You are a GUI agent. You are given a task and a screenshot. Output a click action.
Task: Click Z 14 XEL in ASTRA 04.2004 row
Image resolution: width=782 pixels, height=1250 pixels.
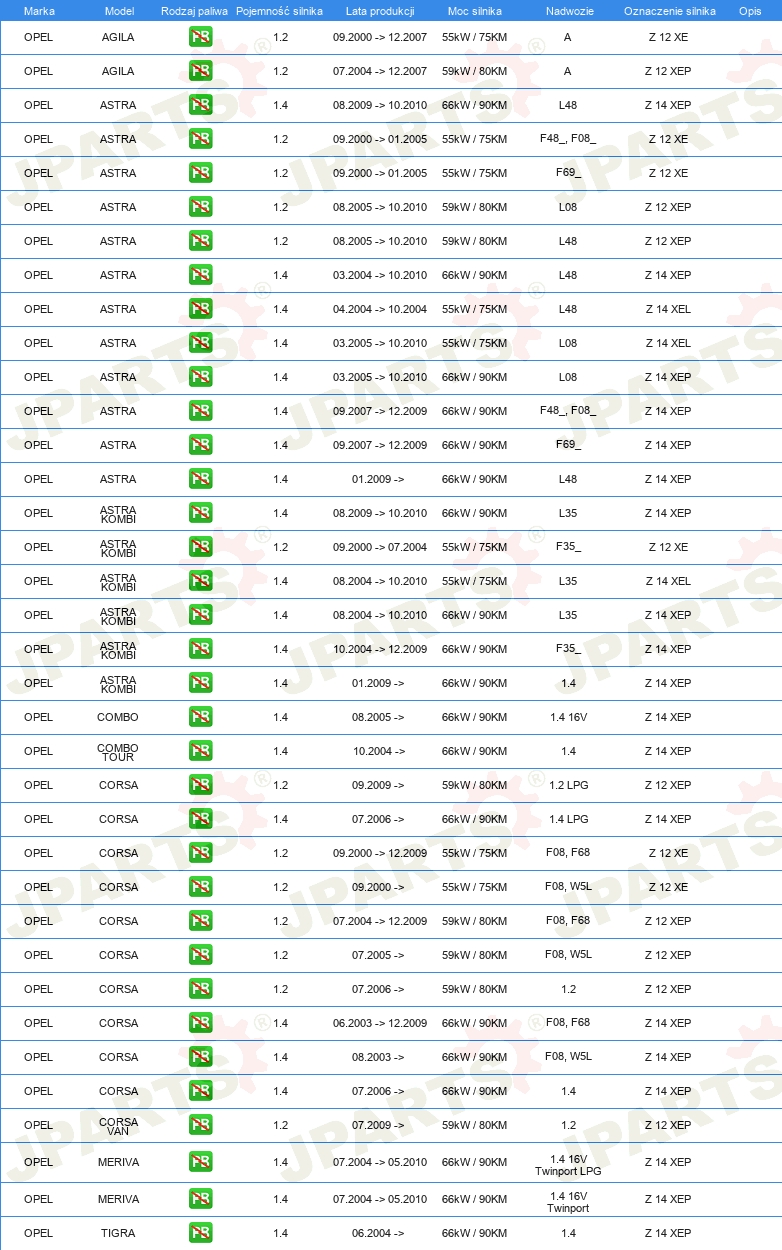668,309
